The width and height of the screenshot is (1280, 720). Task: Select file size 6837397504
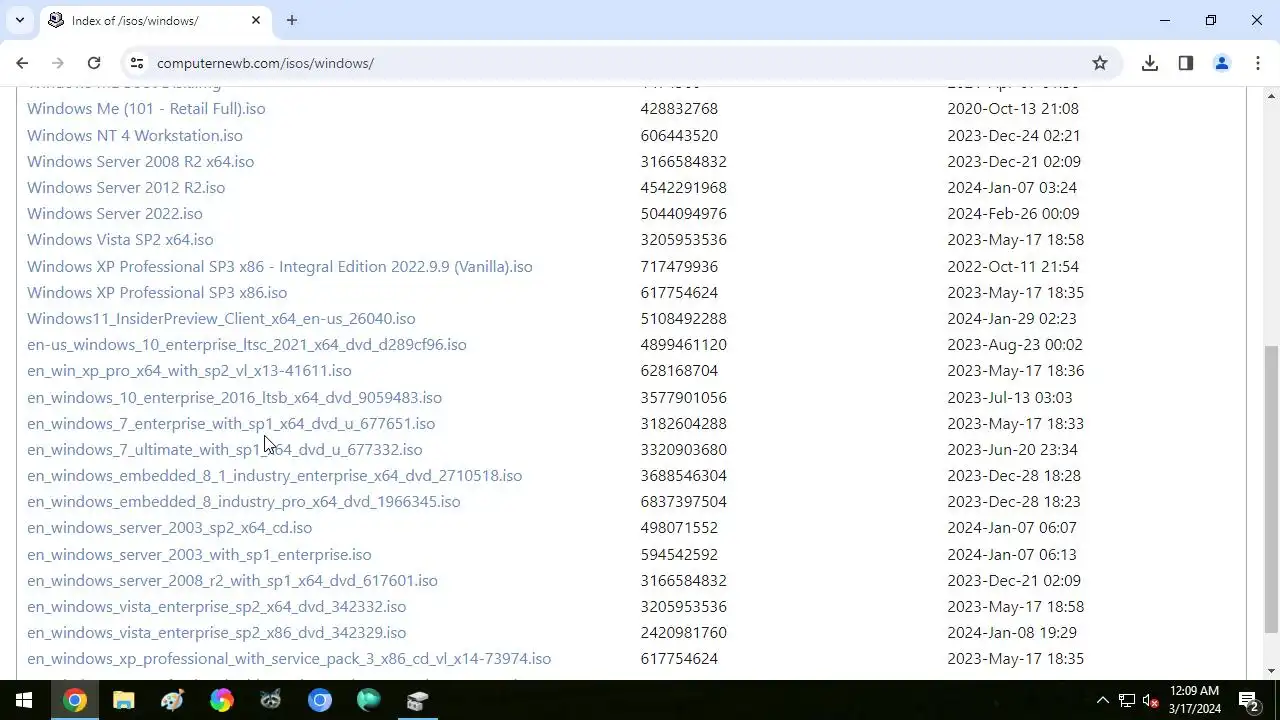(x=684, y=501)
